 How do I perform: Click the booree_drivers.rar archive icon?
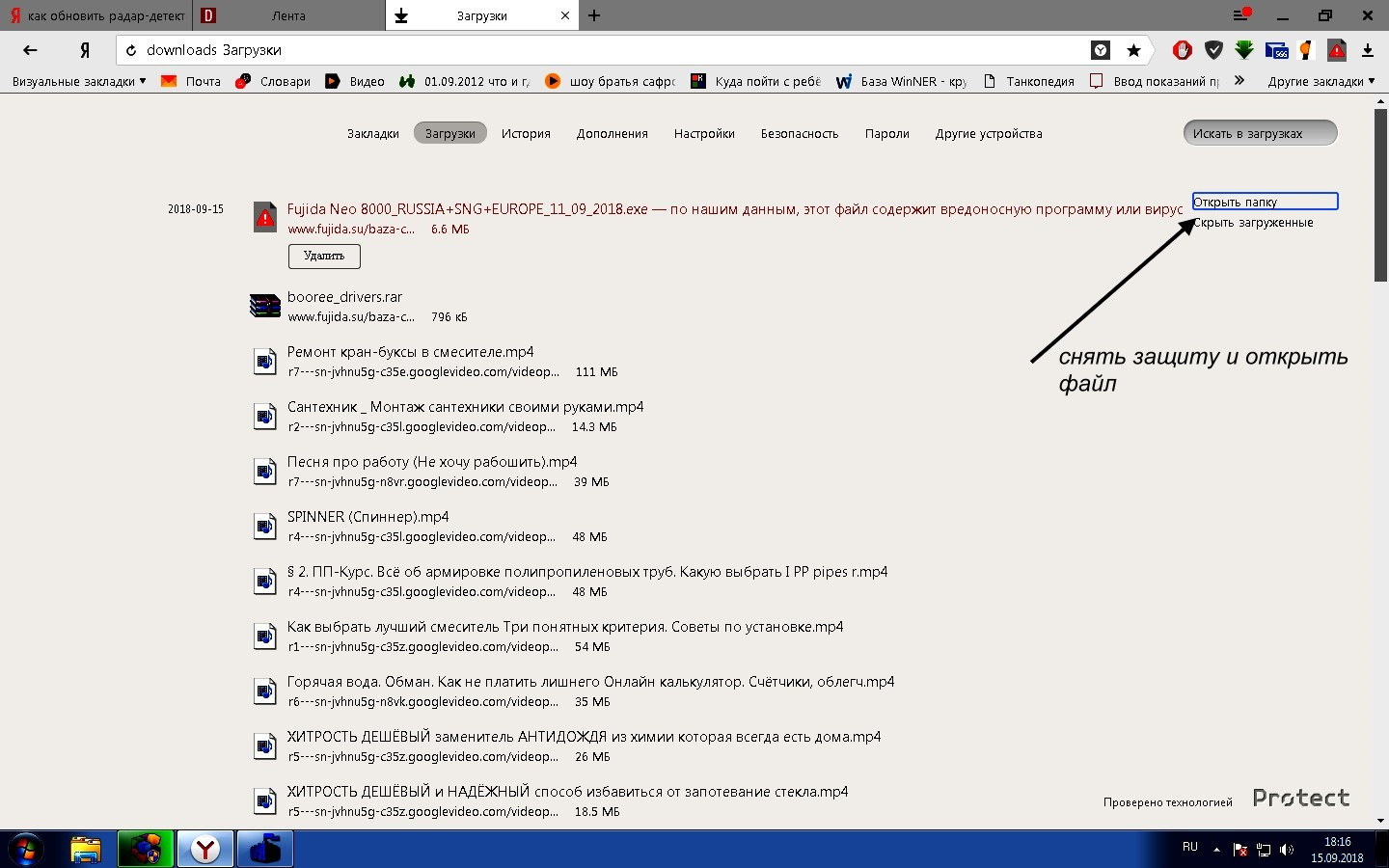pyautogui.click(x=264, y=306)
